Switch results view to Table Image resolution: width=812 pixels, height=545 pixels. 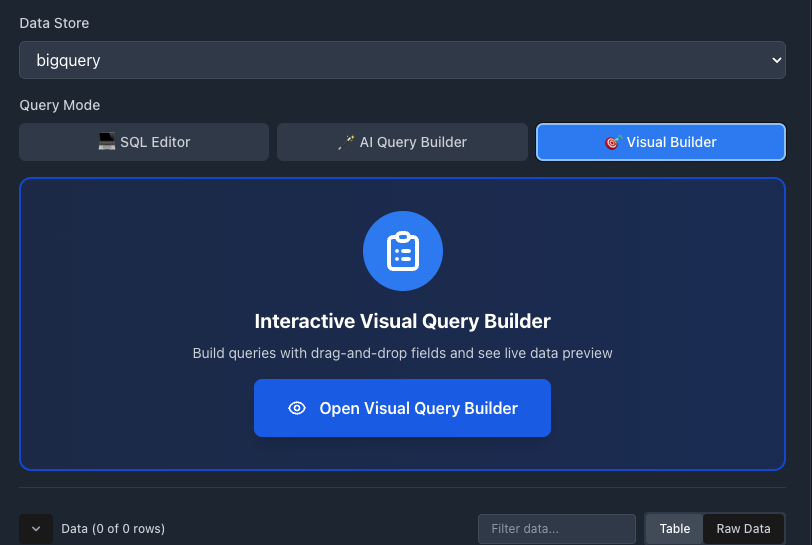674,528
